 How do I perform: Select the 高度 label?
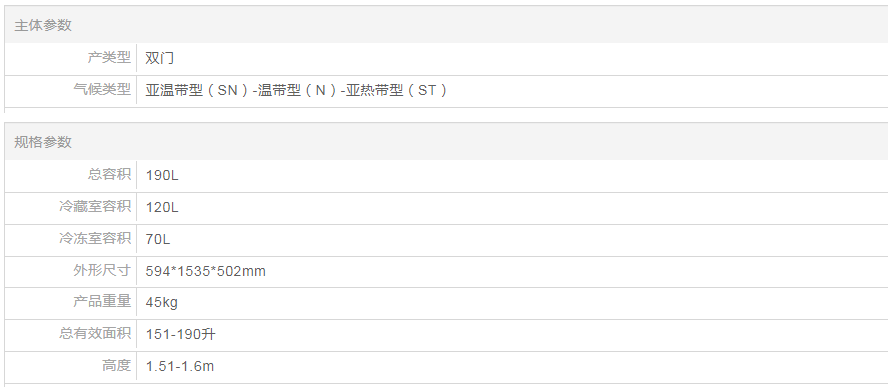116,365
